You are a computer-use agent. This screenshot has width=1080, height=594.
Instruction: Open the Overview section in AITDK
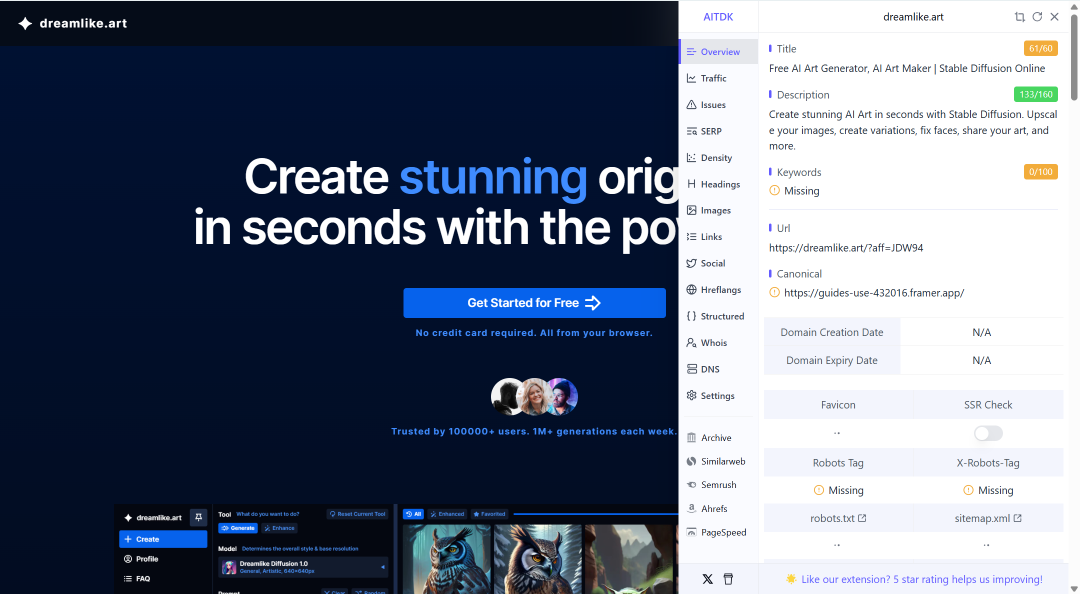[718, 52]
